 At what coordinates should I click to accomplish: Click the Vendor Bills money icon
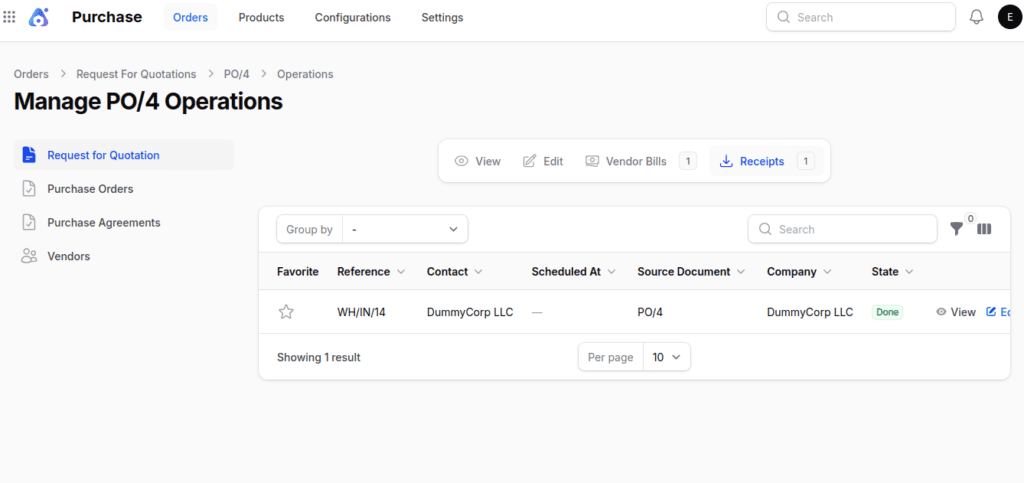tap(592, 161)
